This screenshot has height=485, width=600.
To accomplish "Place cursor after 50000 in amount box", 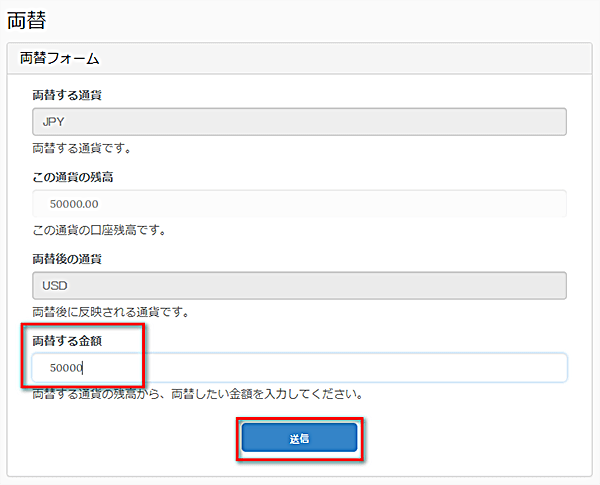I will pos(83,368).
